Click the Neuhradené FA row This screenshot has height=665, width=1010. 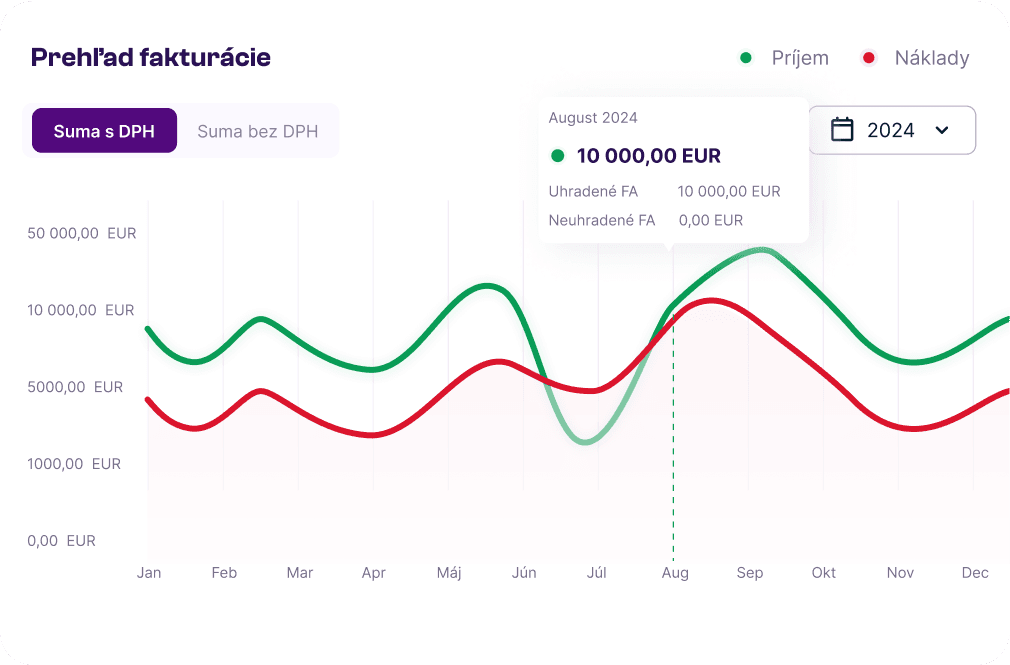pyautogui.click(x=646, y=220)
